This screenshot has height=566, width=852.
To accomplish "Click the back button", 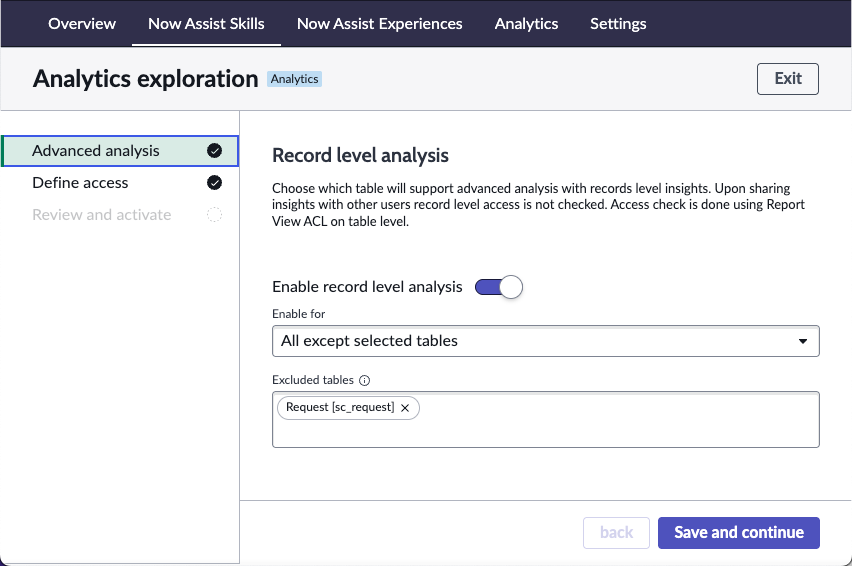I will click(616, 533).
